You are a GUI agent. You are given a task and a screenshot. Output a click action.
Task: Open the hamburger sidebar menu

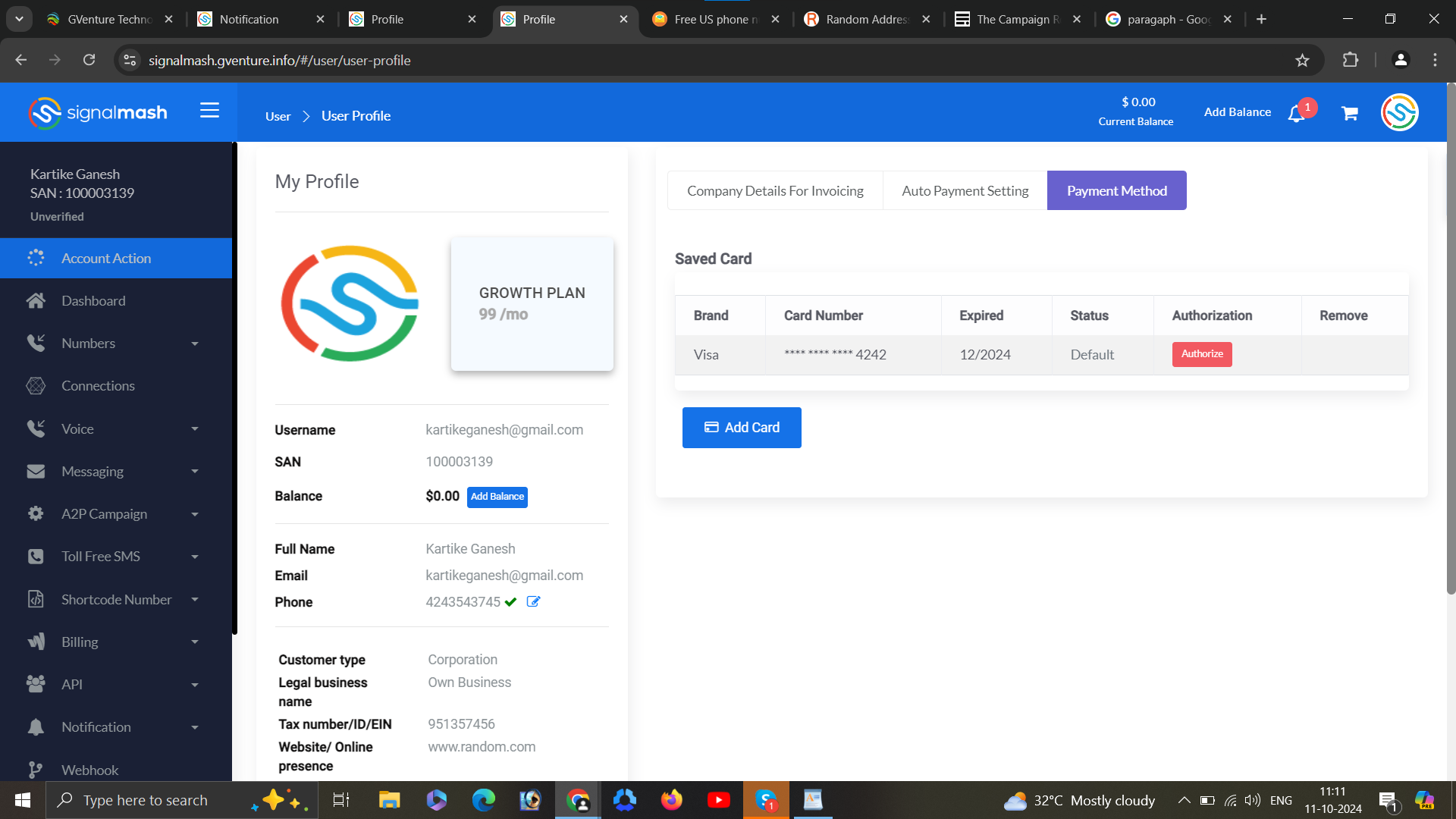point(209,111)
